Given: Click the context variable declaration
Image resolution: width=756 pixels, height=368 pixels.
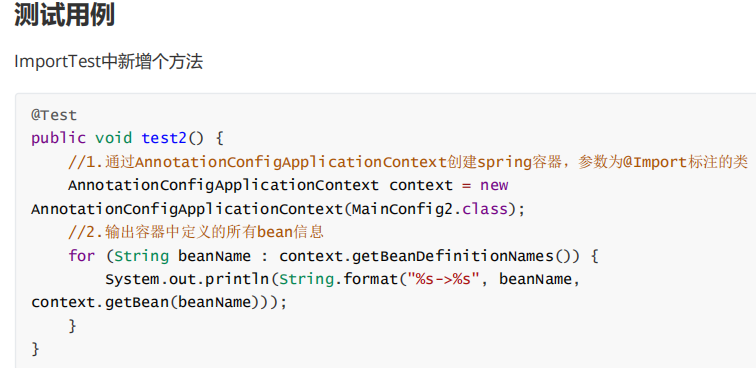Looking at the screenshot, I should click(421, 185).
